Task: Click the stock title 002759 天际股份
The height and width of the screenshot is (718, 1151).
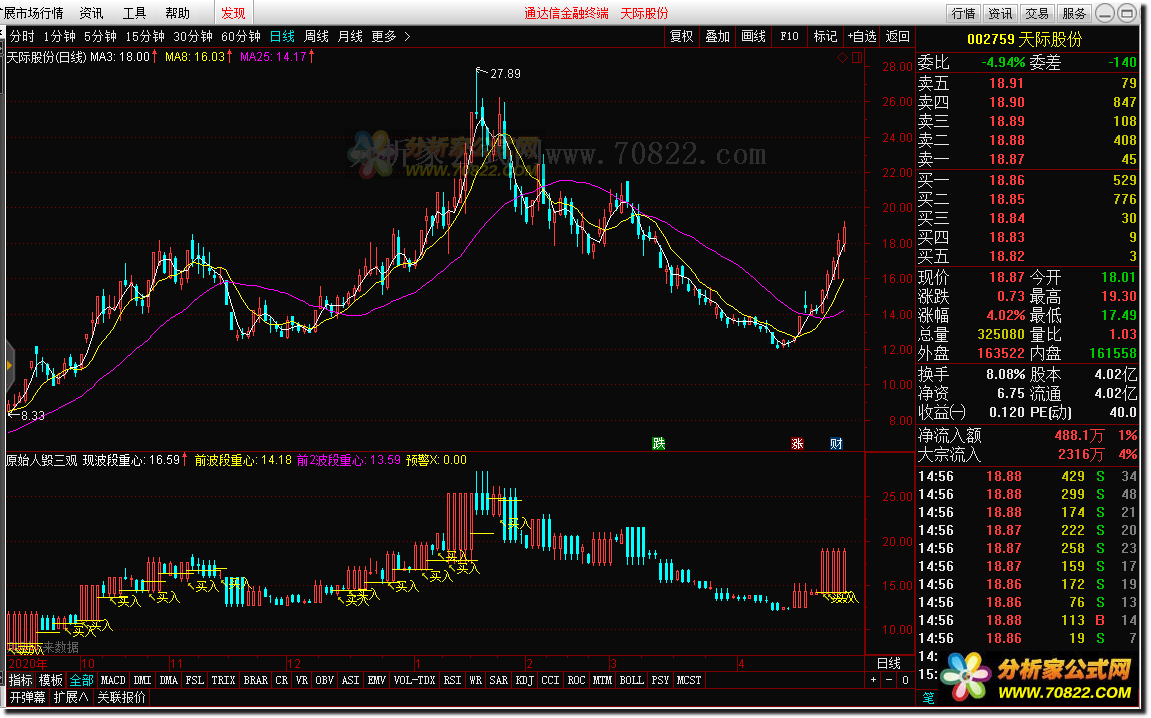Action: pyautogui.click(x=1024, y=40)
